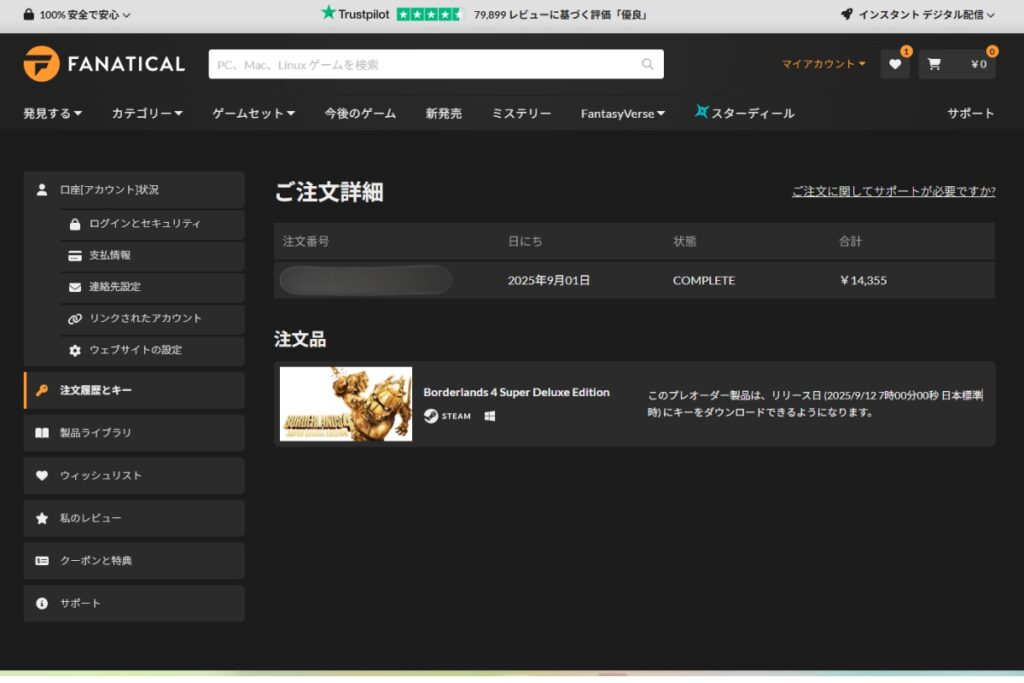This screenshot has width=1024, height=683.
Task: Open サポート in top navigation
Action: click(971, 113)
